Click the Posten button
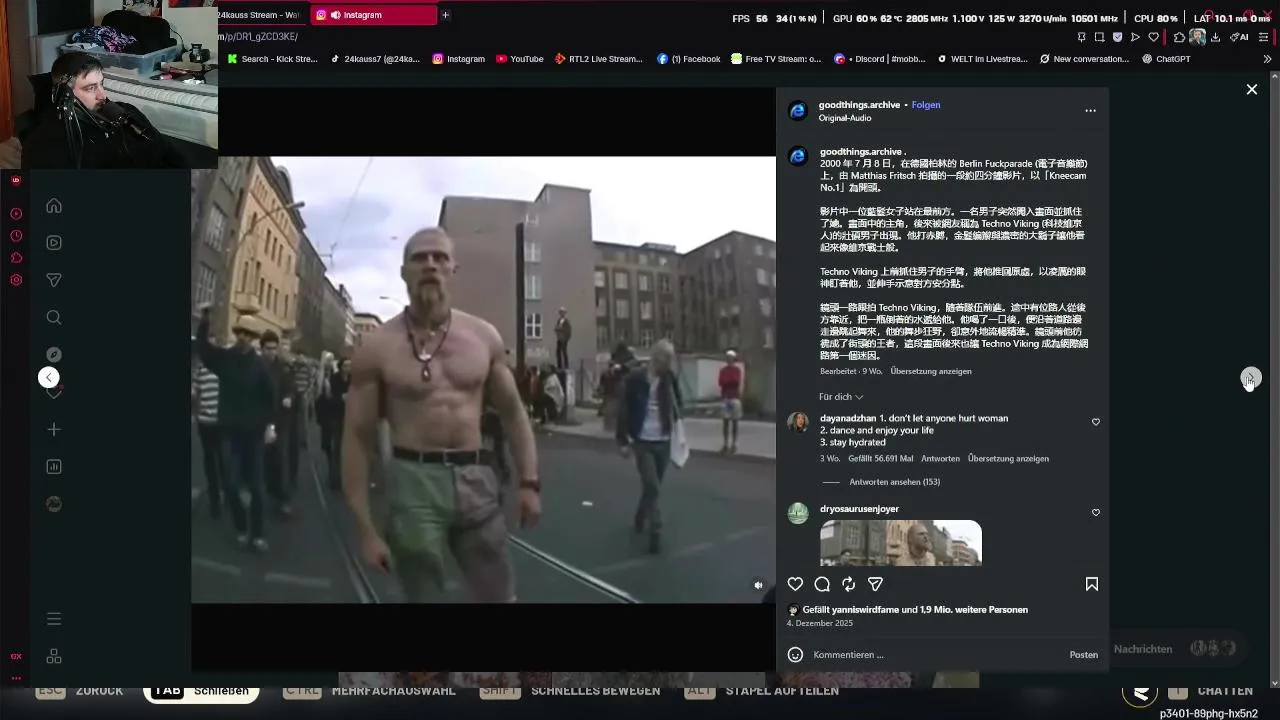Image resolution: width=1280 pixels, height=720 pixels. point(1083,655)
